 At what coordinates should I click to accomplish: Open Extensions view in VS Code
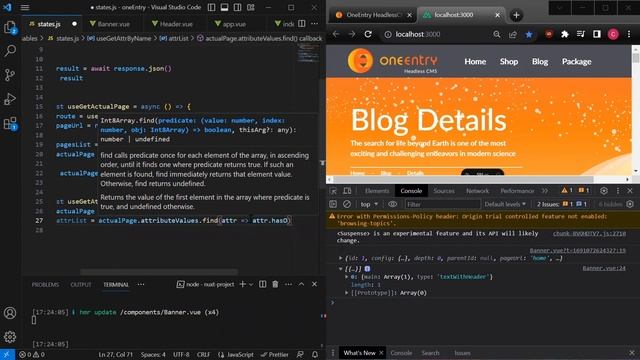10,123
